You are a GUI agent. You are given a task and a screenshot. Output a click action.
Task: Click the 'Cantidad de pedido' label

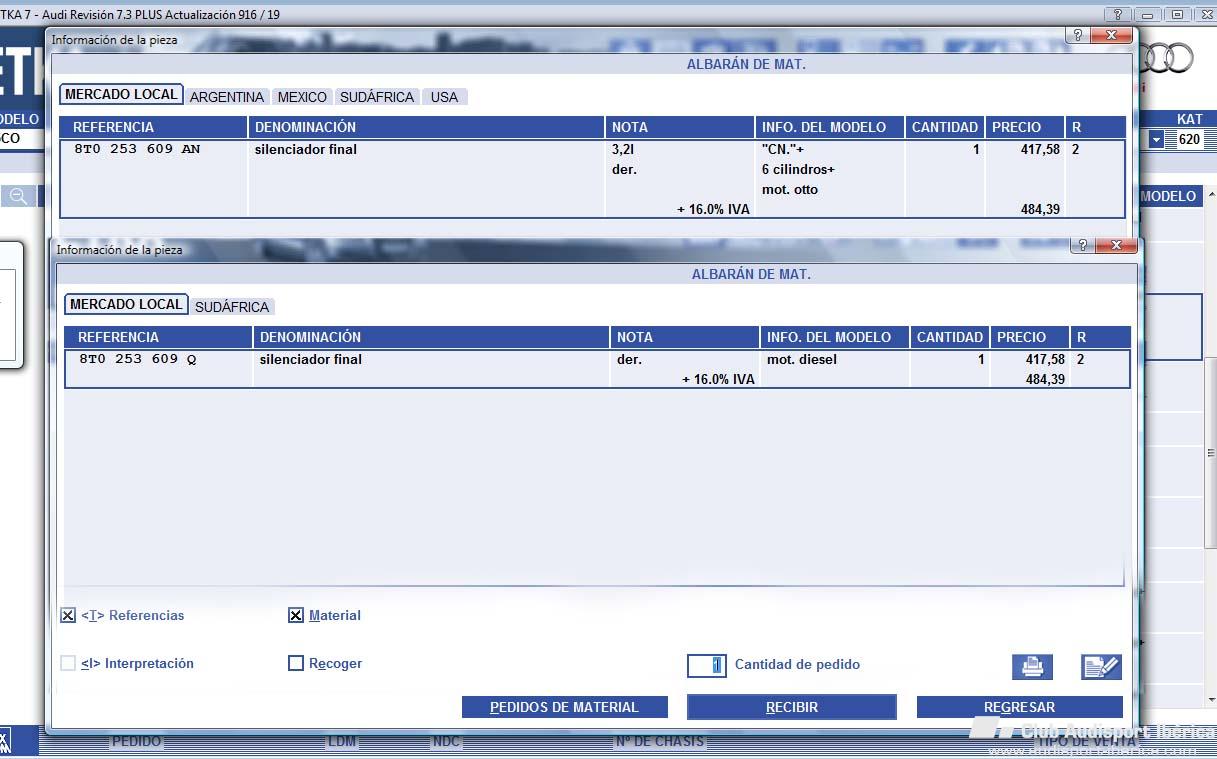coord(797,665)
